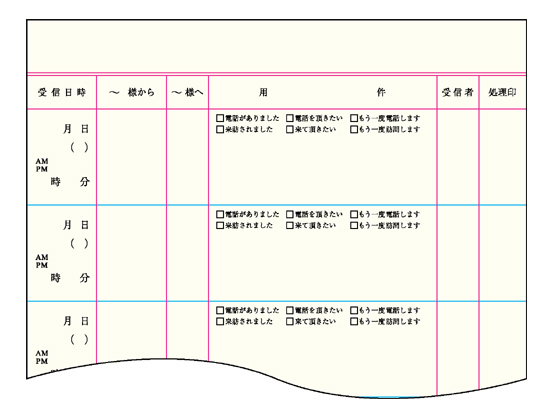Viewport: 560px width, 420px height.
Task: Check 来訪されました in the first row
Action: [220, 129]
